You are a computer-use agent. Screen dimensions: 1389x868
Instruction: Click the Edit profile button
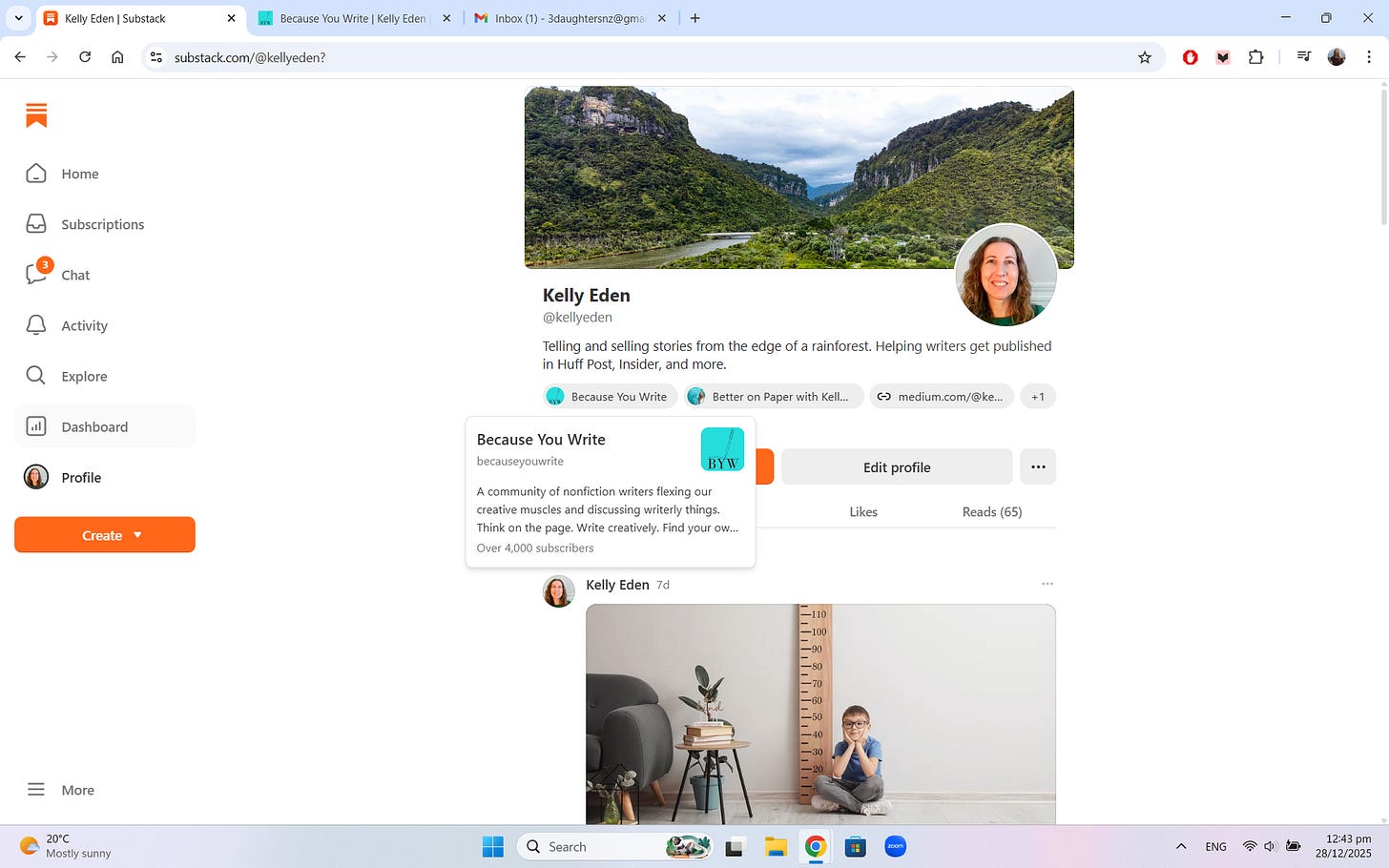click(x=897, y=467)
